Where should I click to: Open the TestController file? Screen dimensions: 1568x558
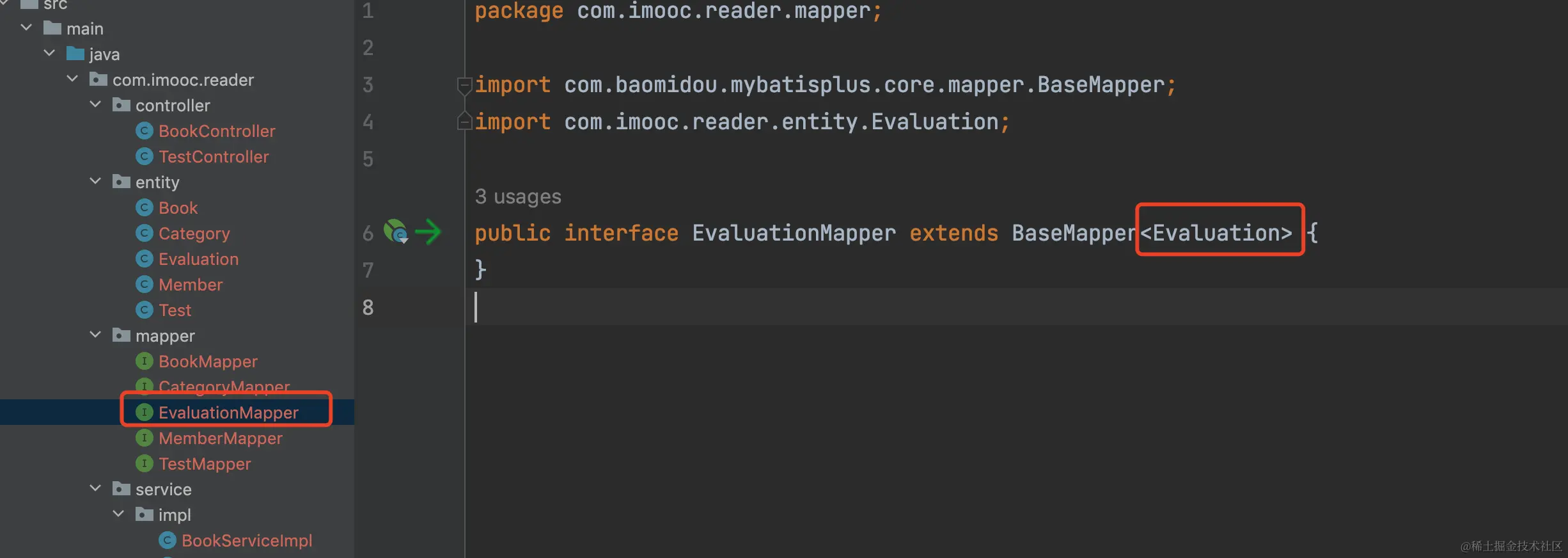click(x=214, y=157)
